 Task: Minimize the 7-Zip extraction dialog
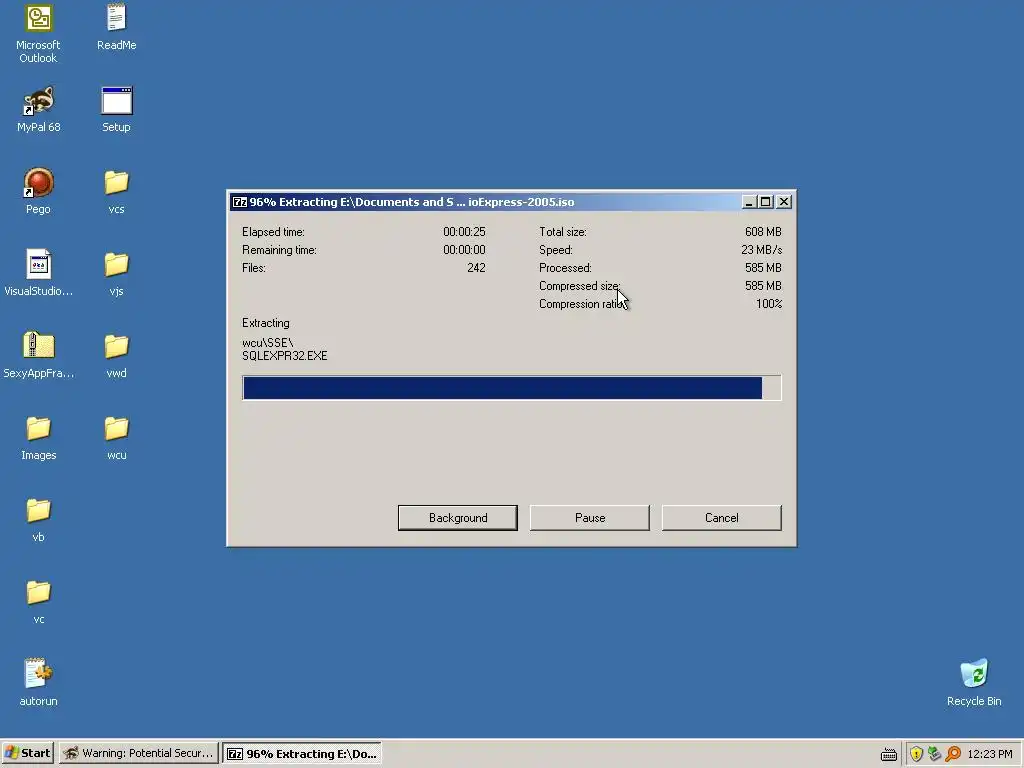click(749, 202)
